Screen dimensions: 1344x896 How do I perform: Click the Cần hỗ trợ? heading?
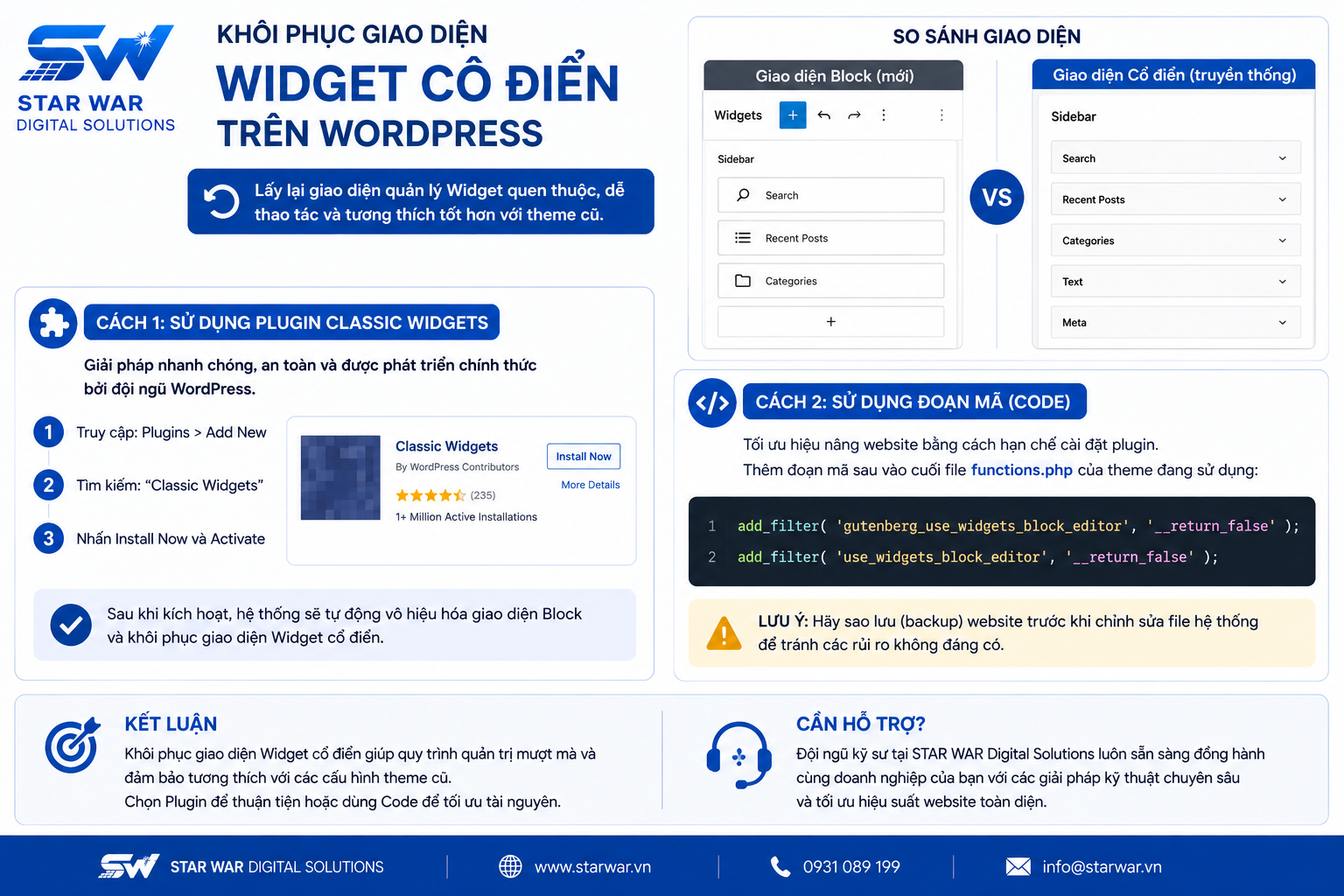point(860,724)
